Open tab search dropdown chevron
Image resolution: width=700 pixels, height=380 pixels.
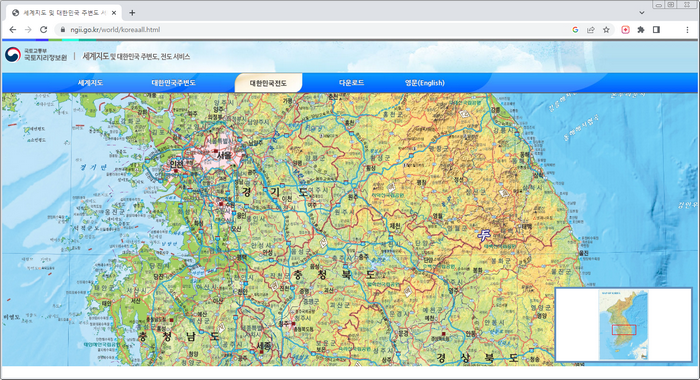click(x=642, y=13)
